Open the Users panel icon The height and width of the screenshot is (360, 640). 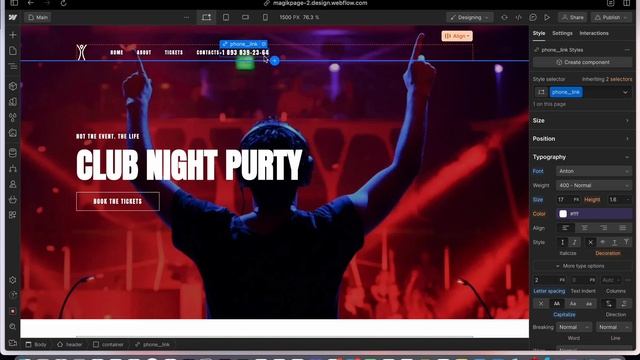coord(13,184)
